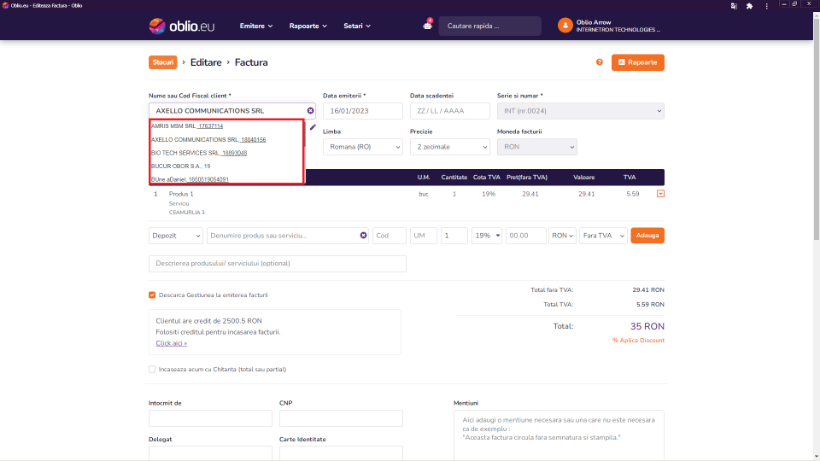Click the pencil edit client icon

tap(312, 127)
